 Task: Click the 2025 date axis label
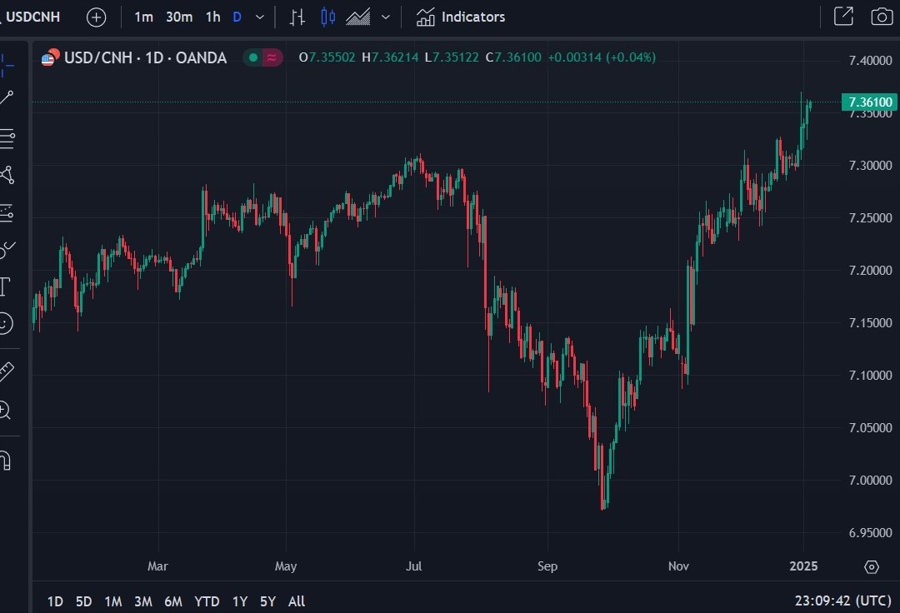pyautogui.click(x=804, y=566)
